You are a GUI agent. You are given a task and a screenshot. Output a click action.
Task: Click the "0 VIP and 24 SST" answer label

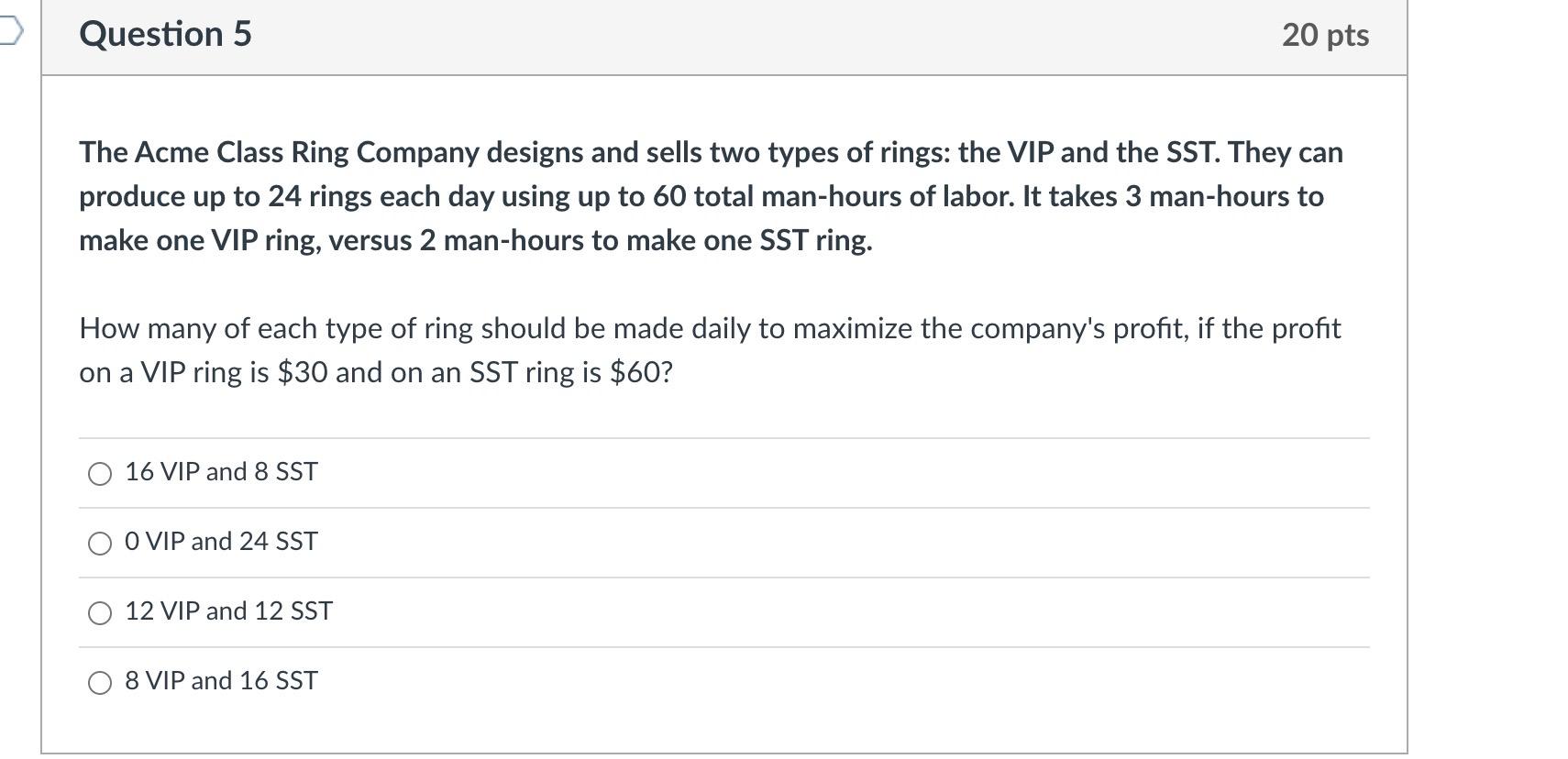221,541
